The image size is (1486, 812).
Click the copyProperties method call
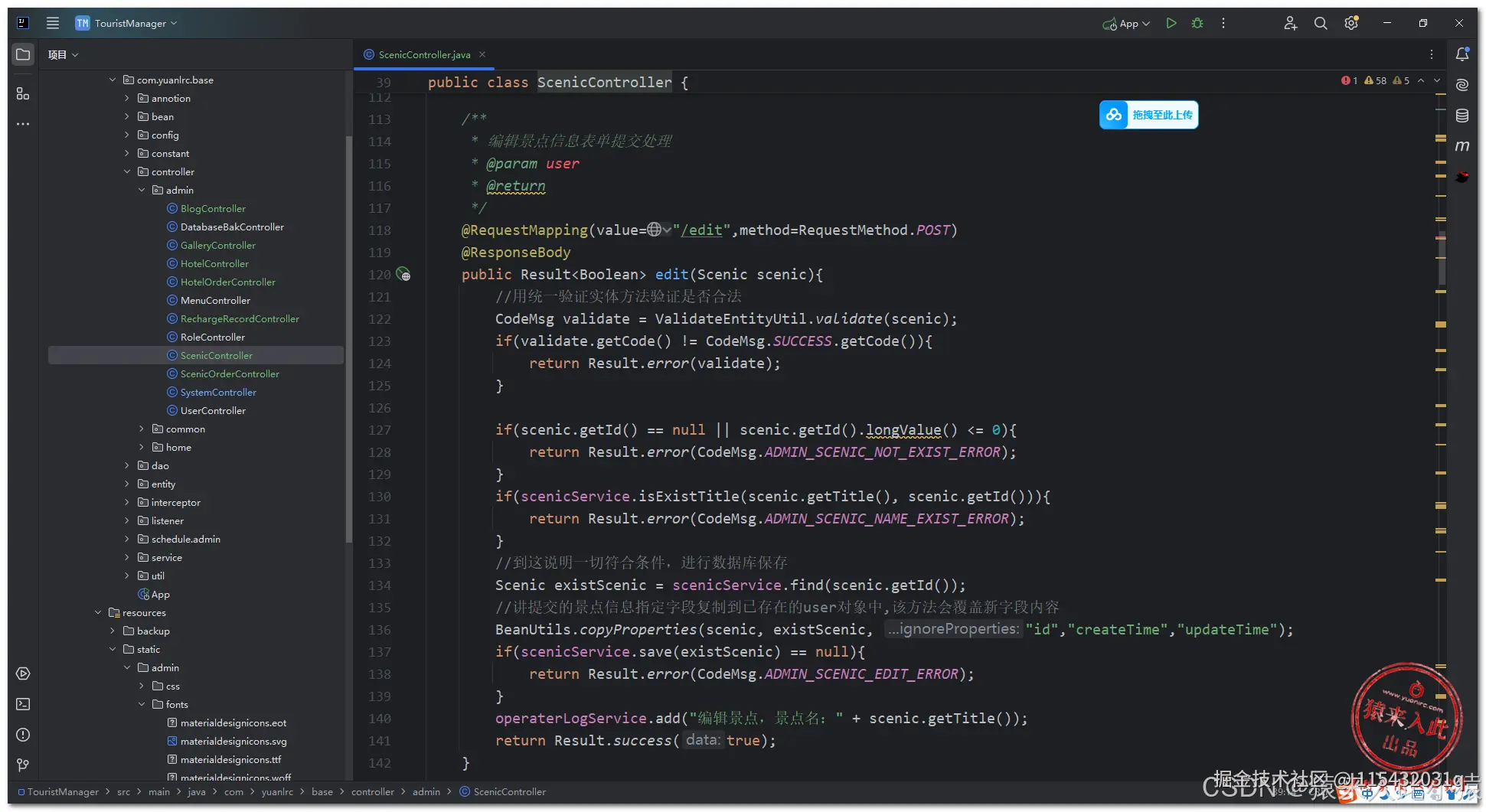638,630
